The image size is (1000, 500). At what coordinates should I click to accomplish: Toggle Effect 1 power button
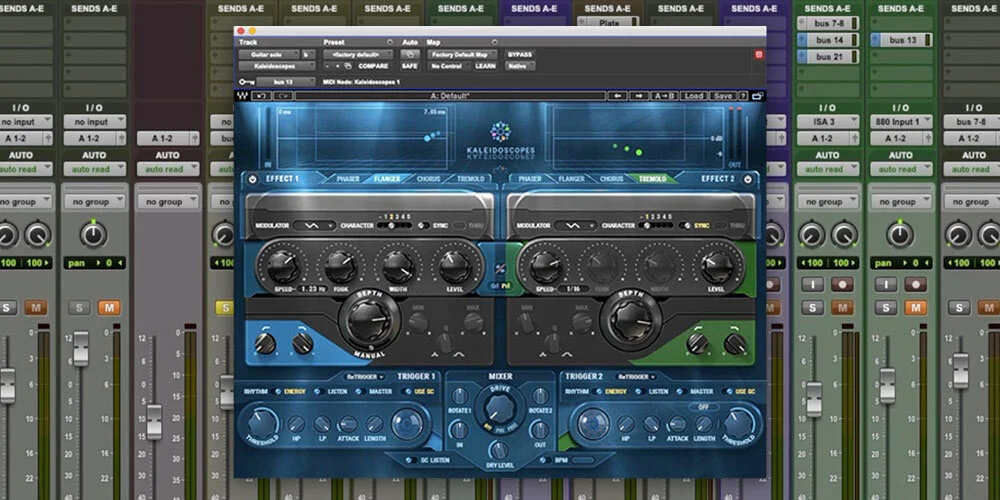[253, 179]
